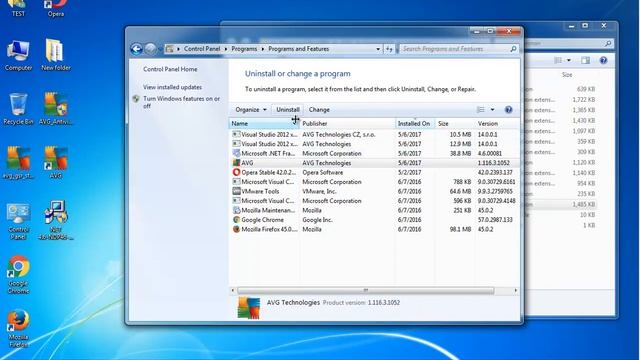Click the Forward navigation arrow
This screenshot has height=360, width=640.
[150, 49]
